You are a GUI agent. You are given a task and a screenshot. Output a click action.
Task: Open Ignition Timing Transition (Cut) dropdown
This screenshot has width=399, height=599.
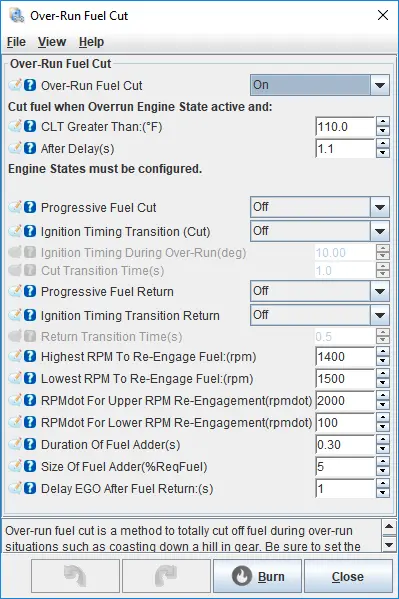point(320,231)
